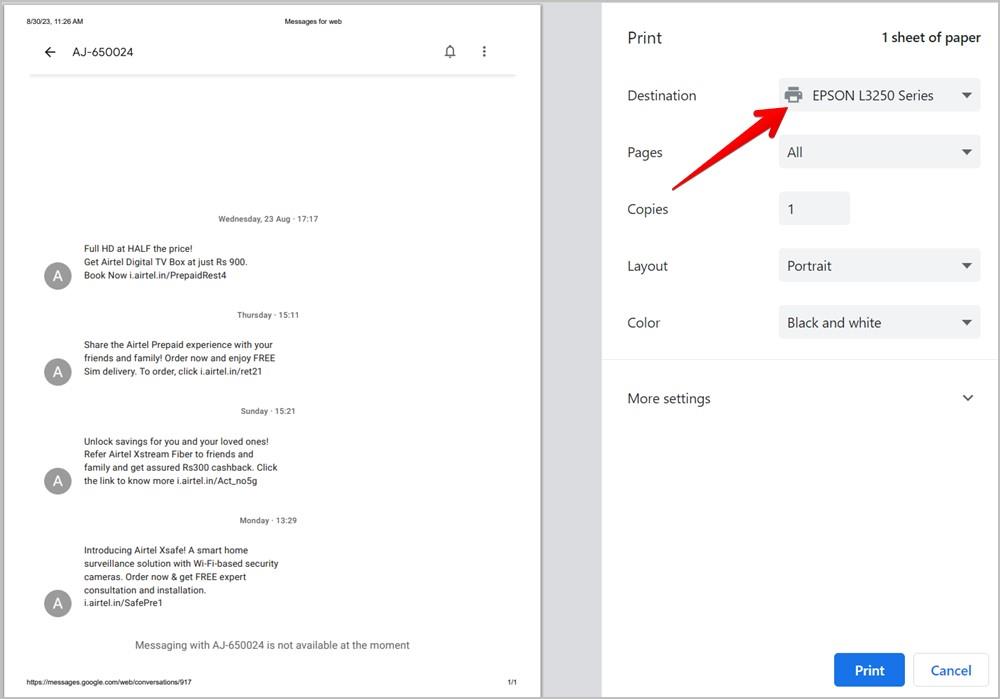Viewport: 1000px width, 699px height.
Task: Click the Pages label
Action: pyautogui.click(x=645, y=152)
